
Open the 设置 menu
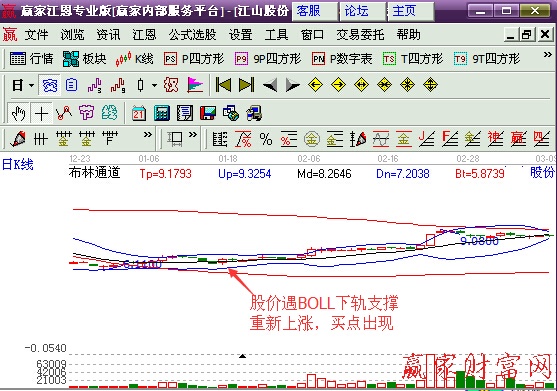point(240,35)
